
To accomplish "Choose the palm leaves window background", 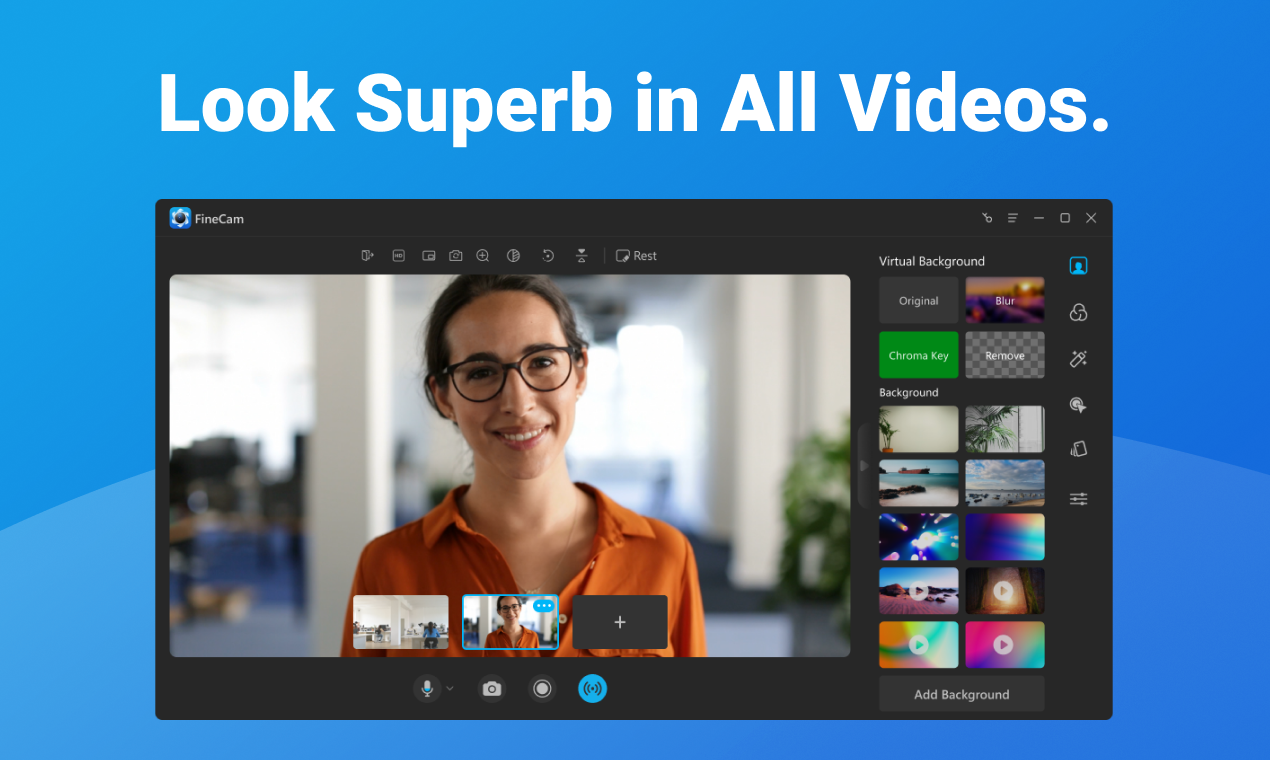I will pos(1005,429).
